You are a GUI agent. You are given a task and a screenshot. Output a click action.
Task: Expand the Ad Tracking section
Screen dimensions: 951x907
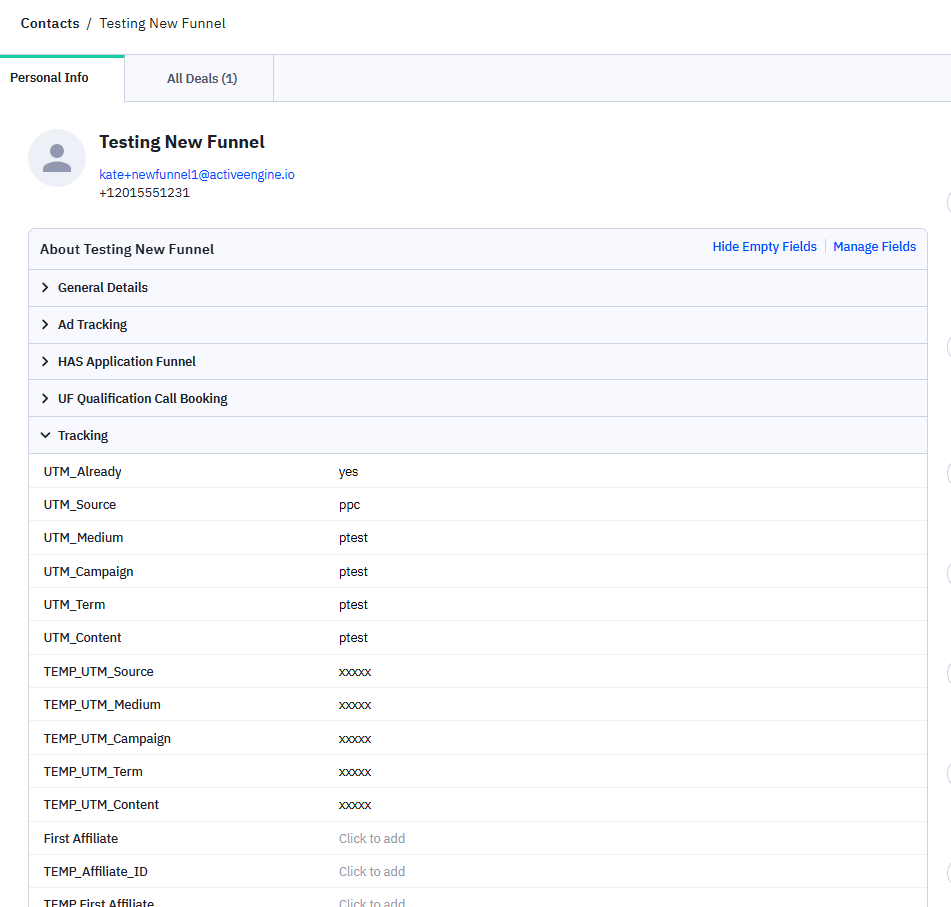(93, 324)
